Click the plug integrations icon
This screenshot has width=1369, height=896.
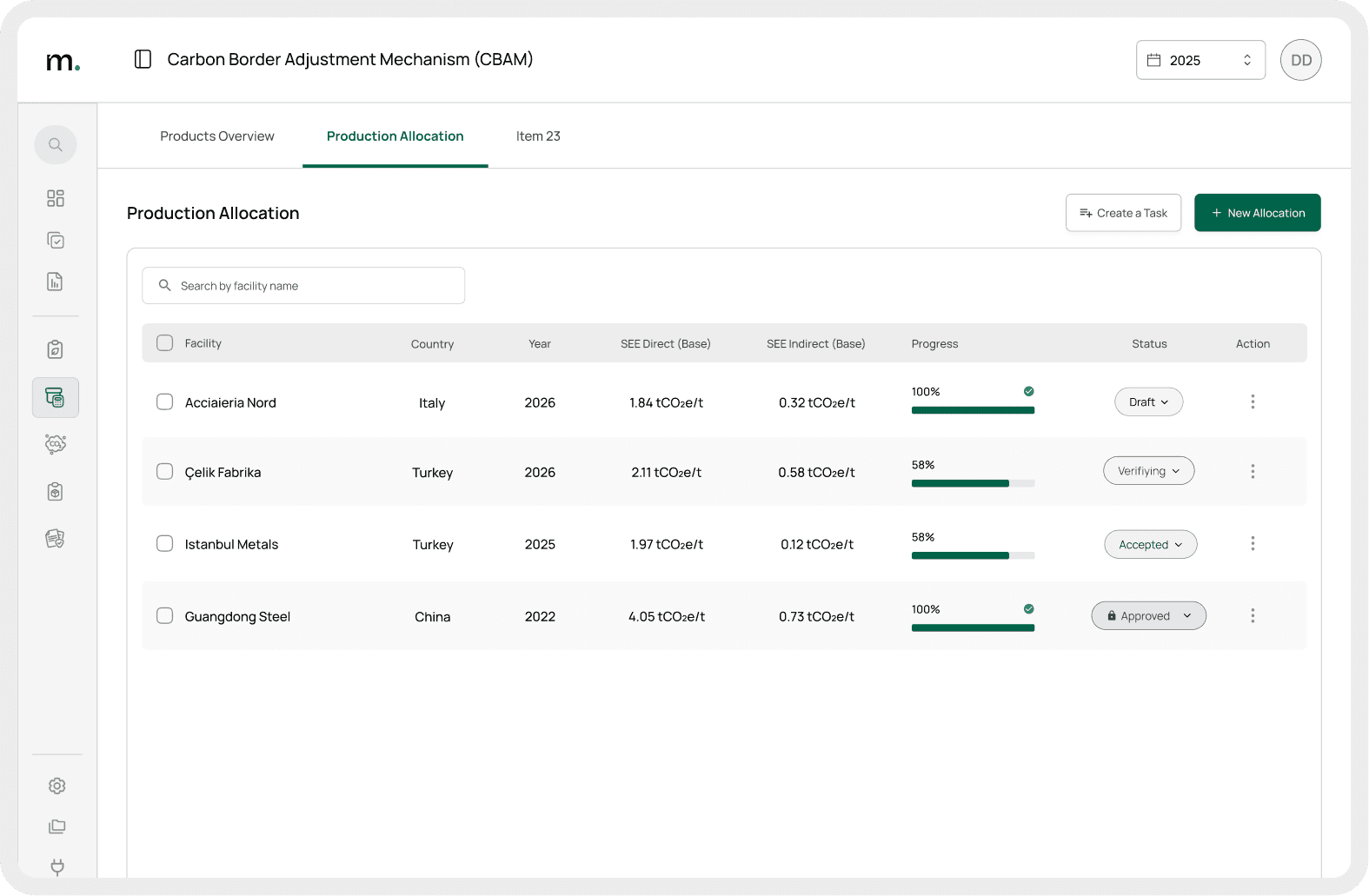[x=57, y=866]
